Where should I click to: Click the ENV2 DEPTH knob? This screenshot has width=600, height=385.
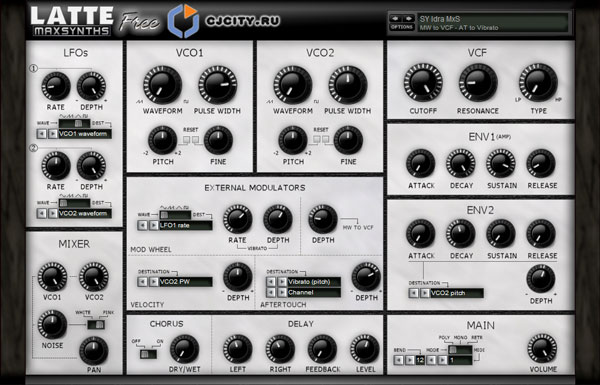click(541, 279)
